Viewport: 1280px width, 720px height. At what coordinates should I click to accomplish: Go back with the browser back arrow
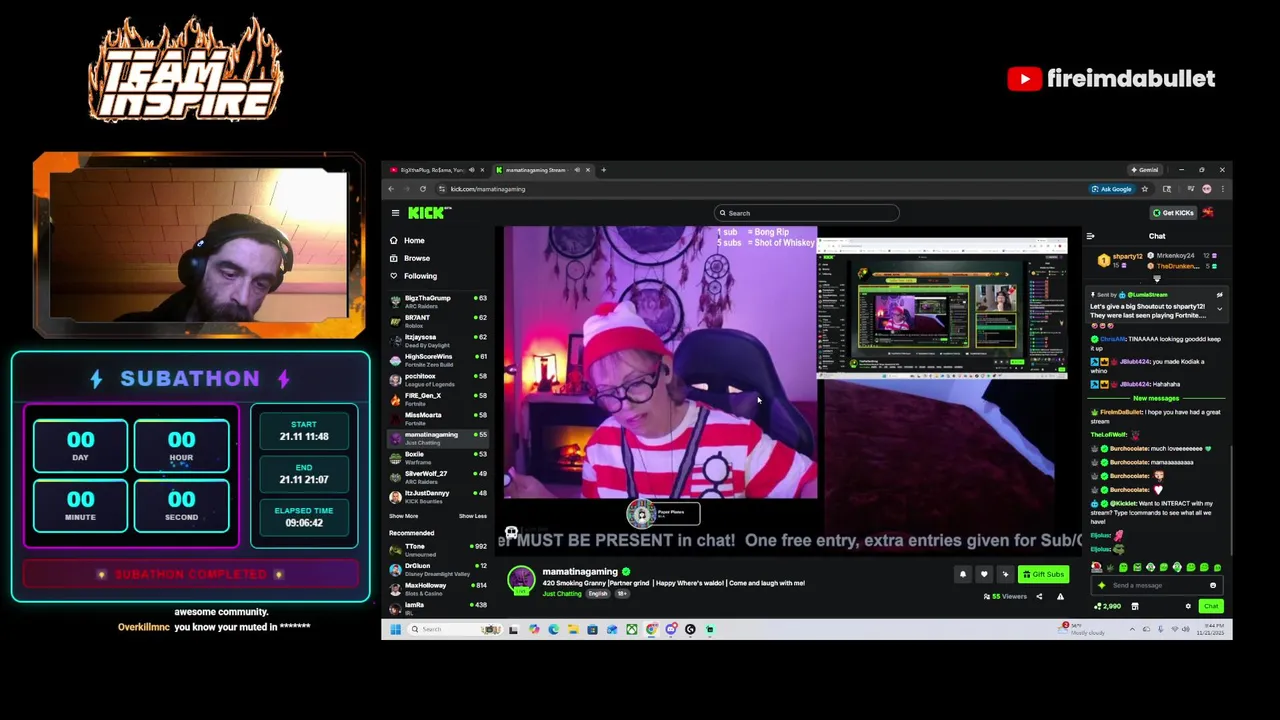391,189
